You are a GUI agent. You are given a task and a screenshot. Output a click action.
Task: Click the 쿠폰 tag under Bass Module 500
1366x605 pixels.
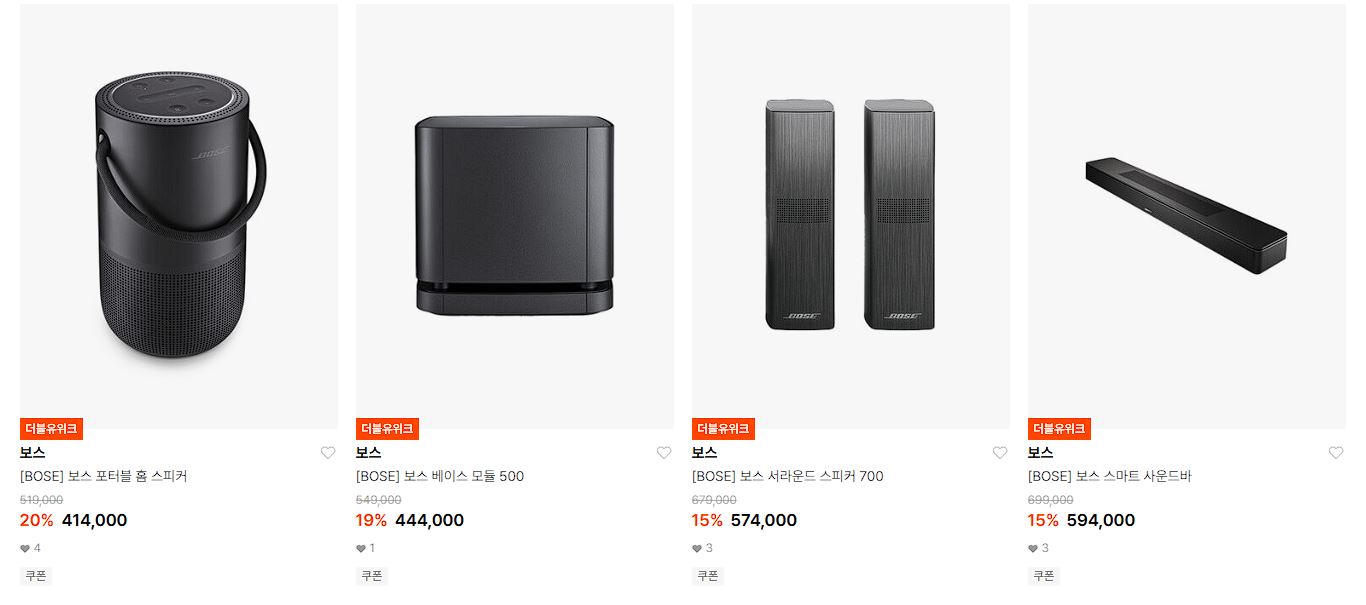(x=372, y=576)
